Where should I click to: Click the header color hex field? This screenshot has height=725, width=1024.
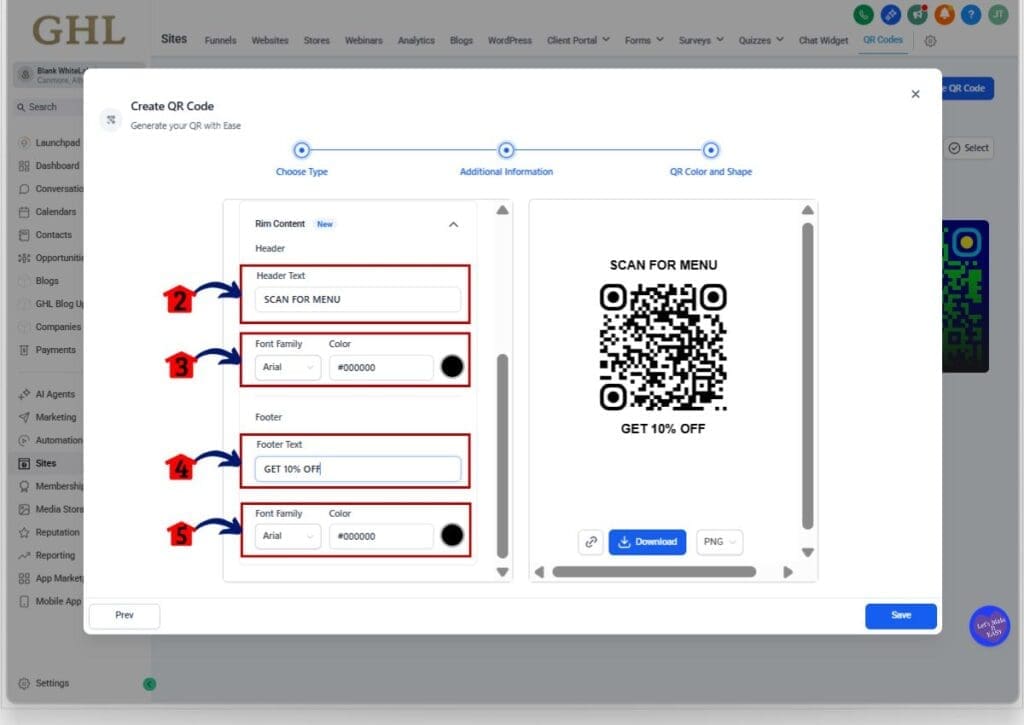pos(381,367)
